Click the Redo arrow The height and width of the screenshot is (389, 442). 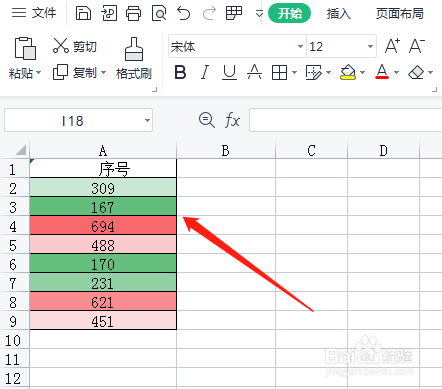[209, 14]
